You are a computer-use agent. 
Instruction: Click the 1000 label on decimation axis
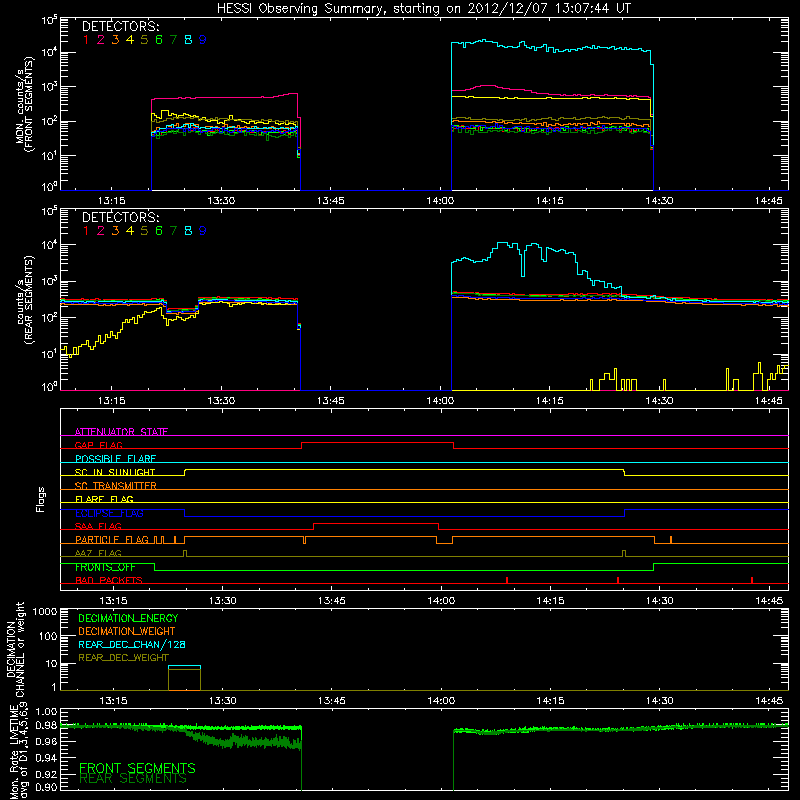45,612
